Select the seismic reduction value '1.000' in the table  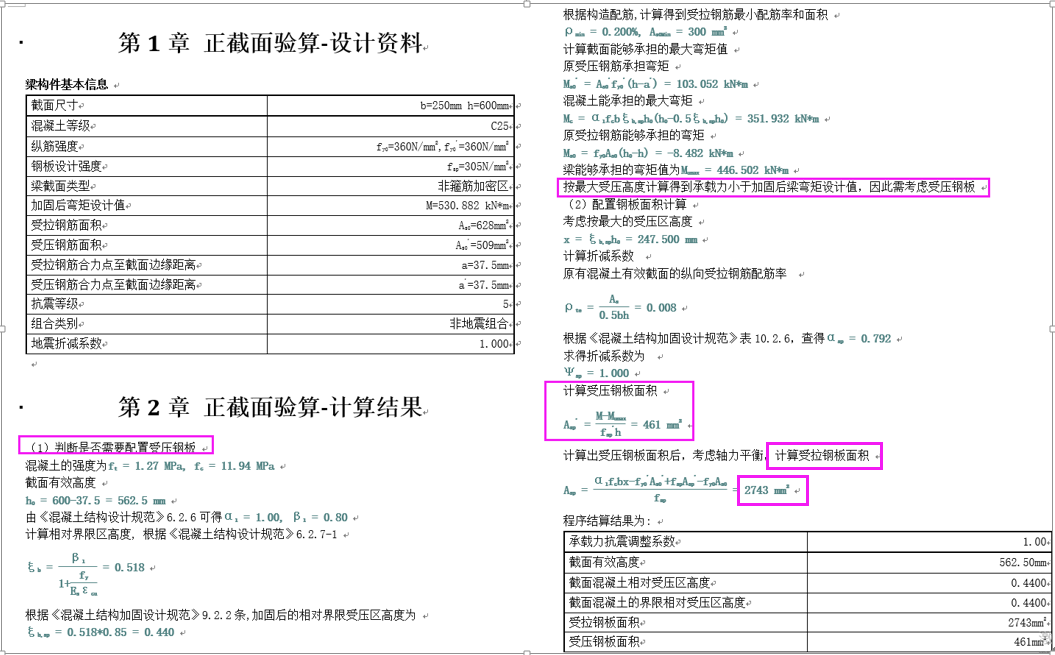coord(494,344)
